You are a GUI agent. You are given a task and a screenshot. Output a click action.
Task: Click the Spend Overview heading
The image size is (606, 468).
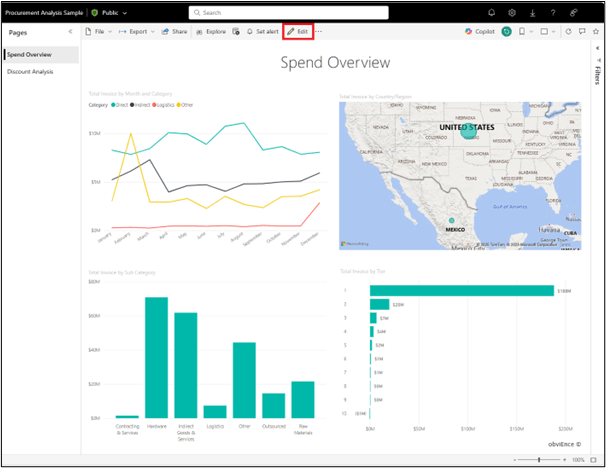(x=335, y=63)
